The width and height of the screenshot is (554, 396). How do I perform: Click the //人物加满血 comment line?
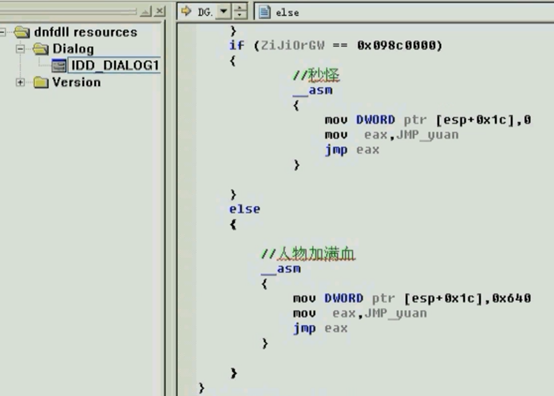[308, 253]
